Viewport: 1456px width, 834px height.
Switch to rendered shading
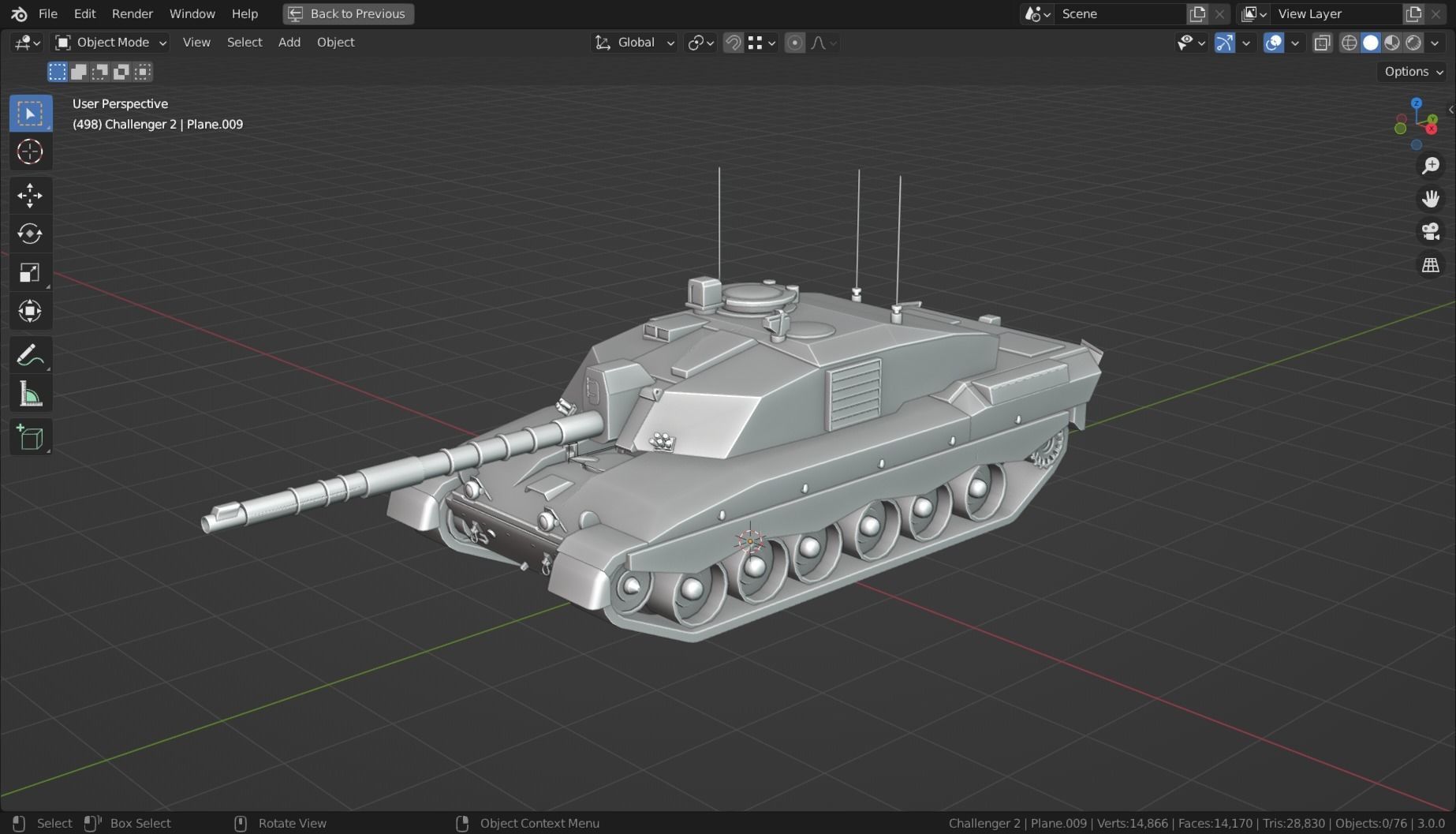click(x=1413, y=43)
